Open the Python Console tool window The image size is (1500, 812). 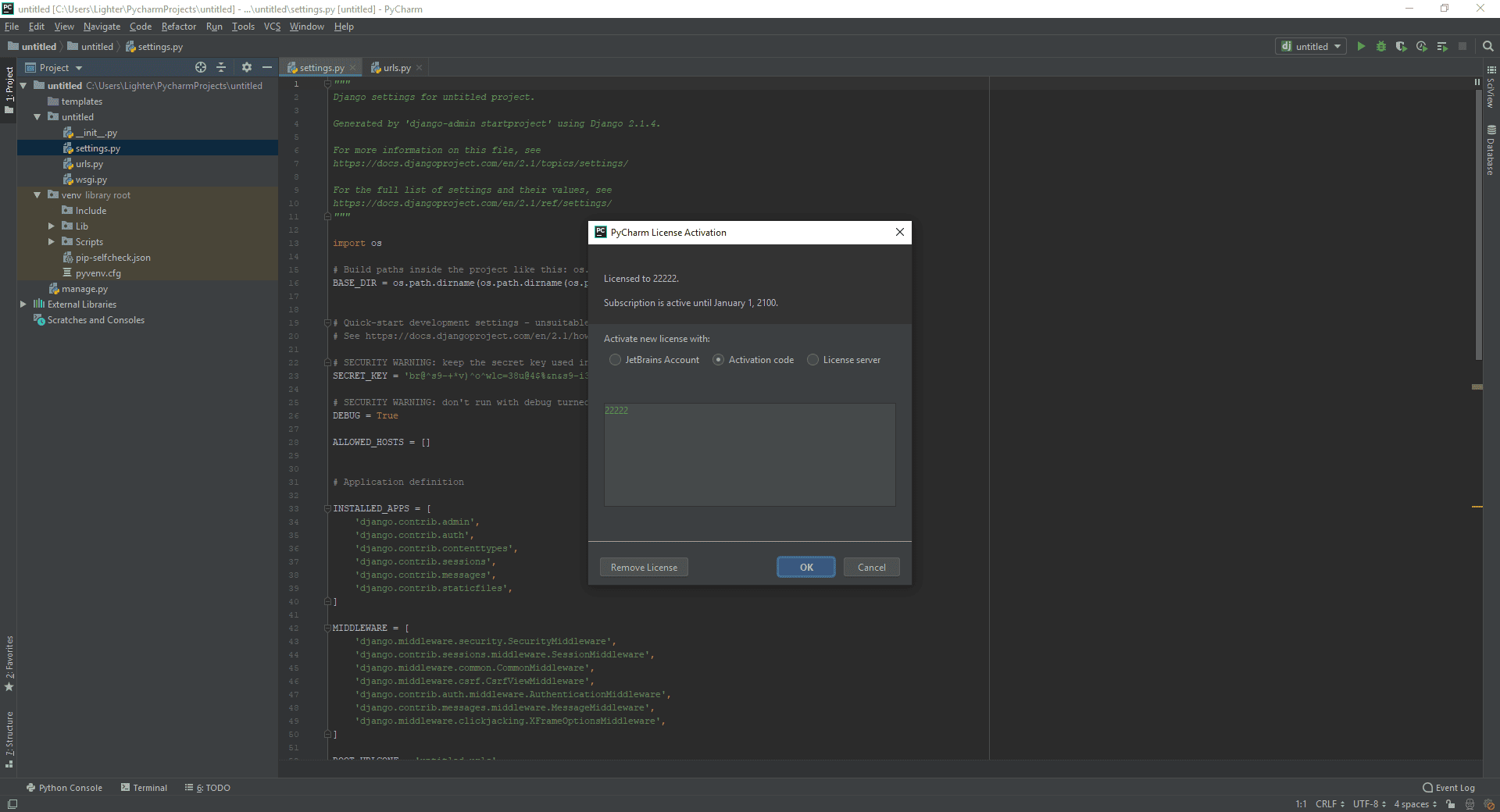[64, 788]
